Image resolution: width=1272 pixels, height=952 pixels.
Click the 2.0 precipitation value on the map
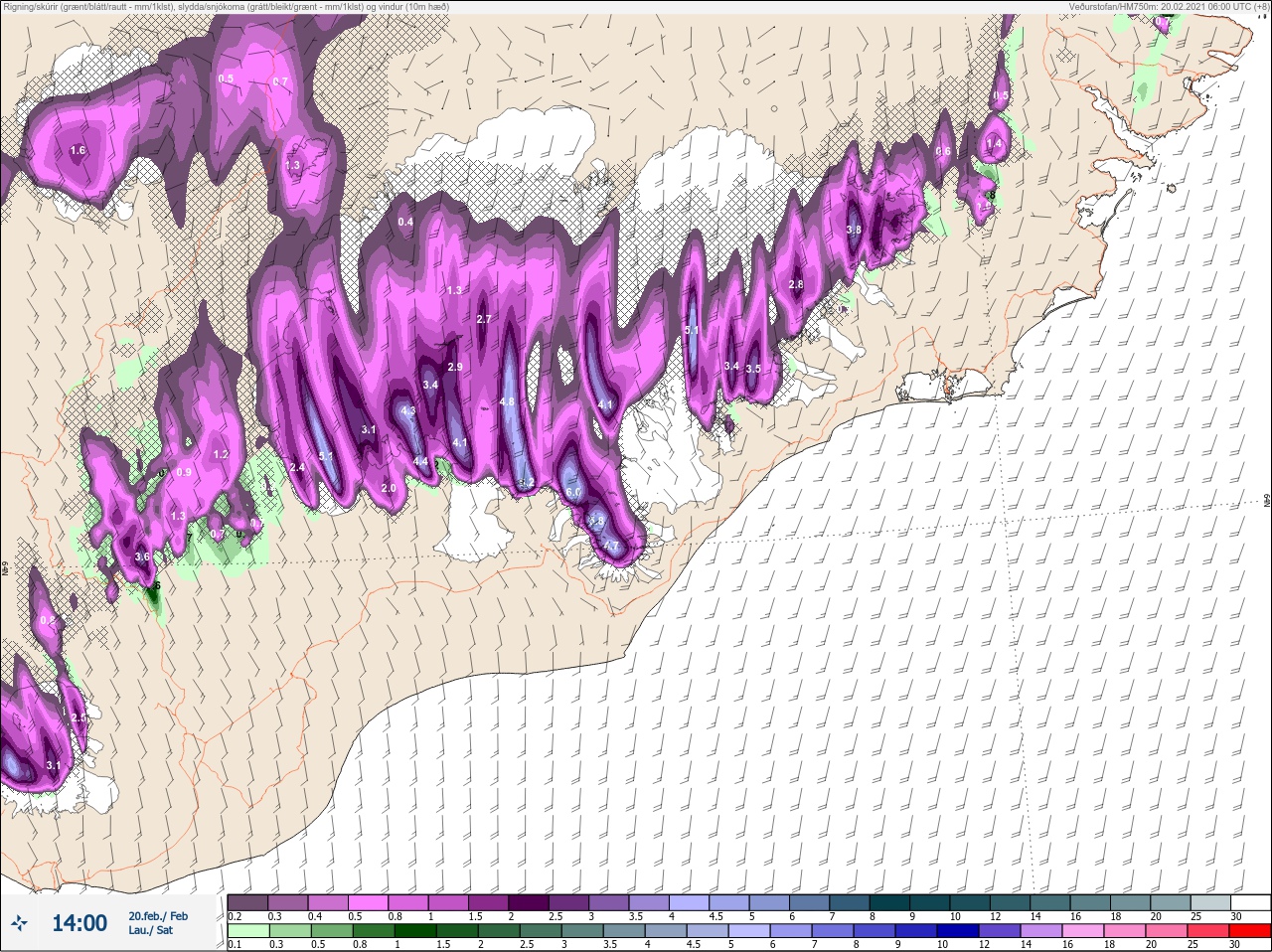pyautogui.click(x=389, y=489)
